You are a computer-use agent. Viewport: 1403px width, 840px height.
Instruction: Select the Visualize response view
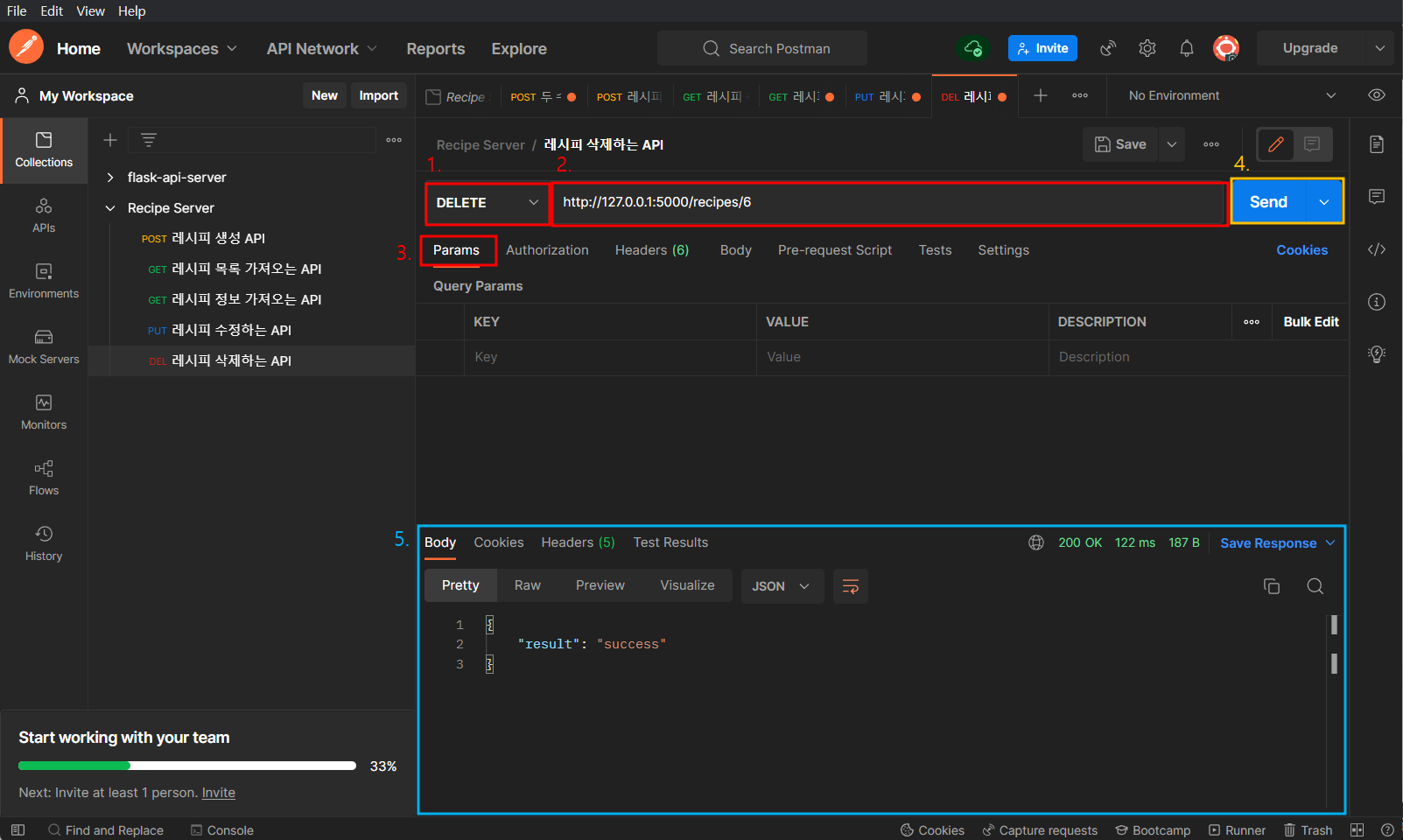pos(687,585)
